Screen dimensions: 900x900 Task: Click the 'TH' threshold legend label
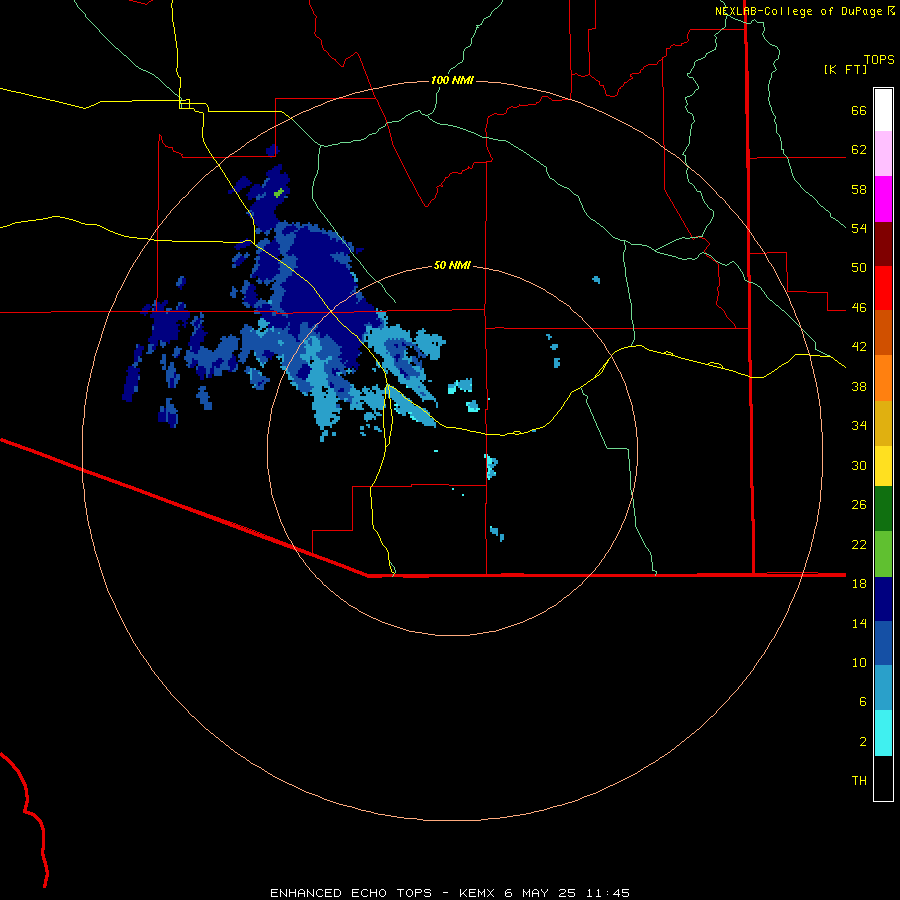(x=859, y=781)
